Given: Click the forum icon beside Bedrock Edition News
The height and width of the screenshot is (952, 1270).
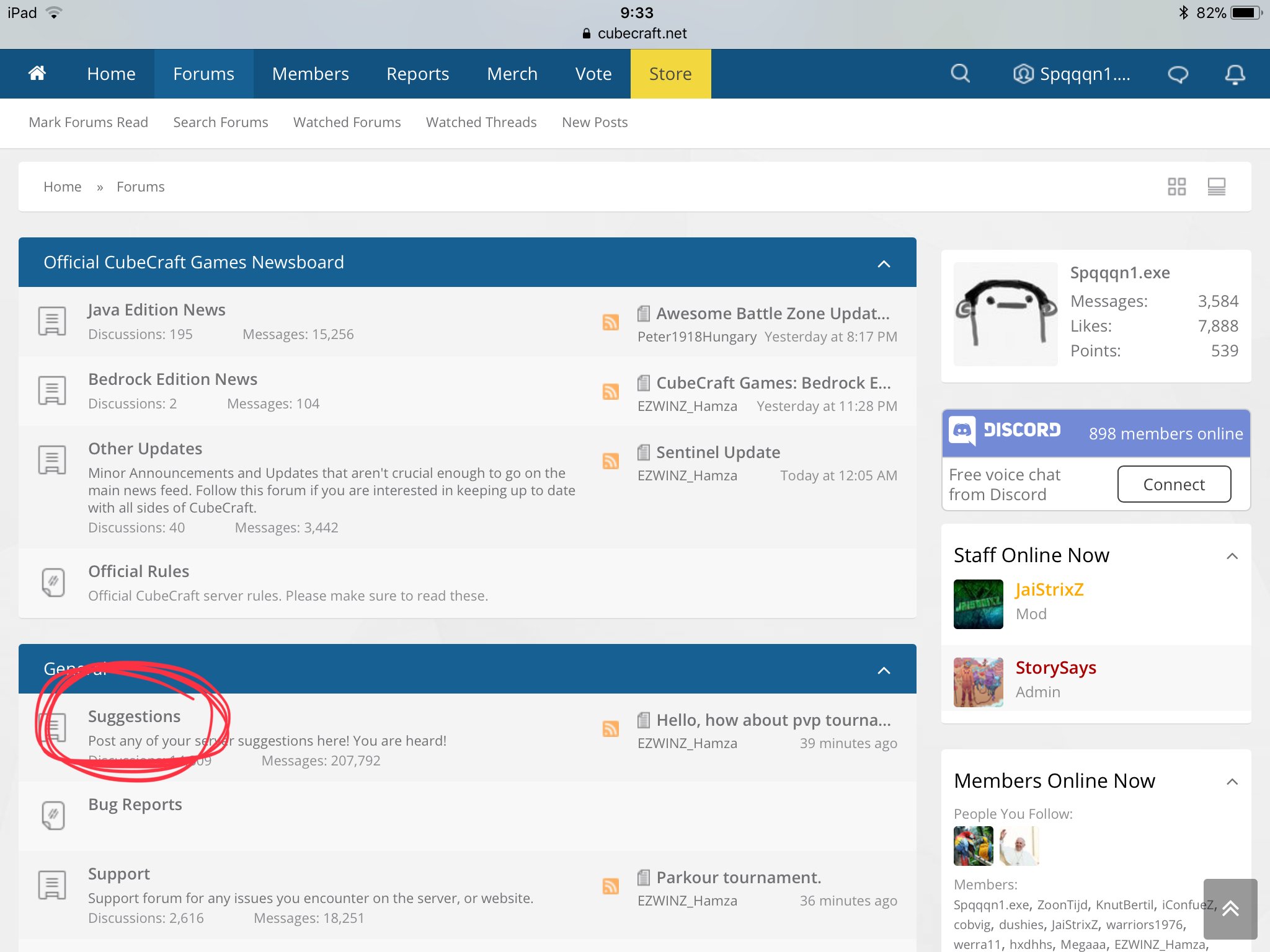Looking at the screenshot, I should pos(52,390).
